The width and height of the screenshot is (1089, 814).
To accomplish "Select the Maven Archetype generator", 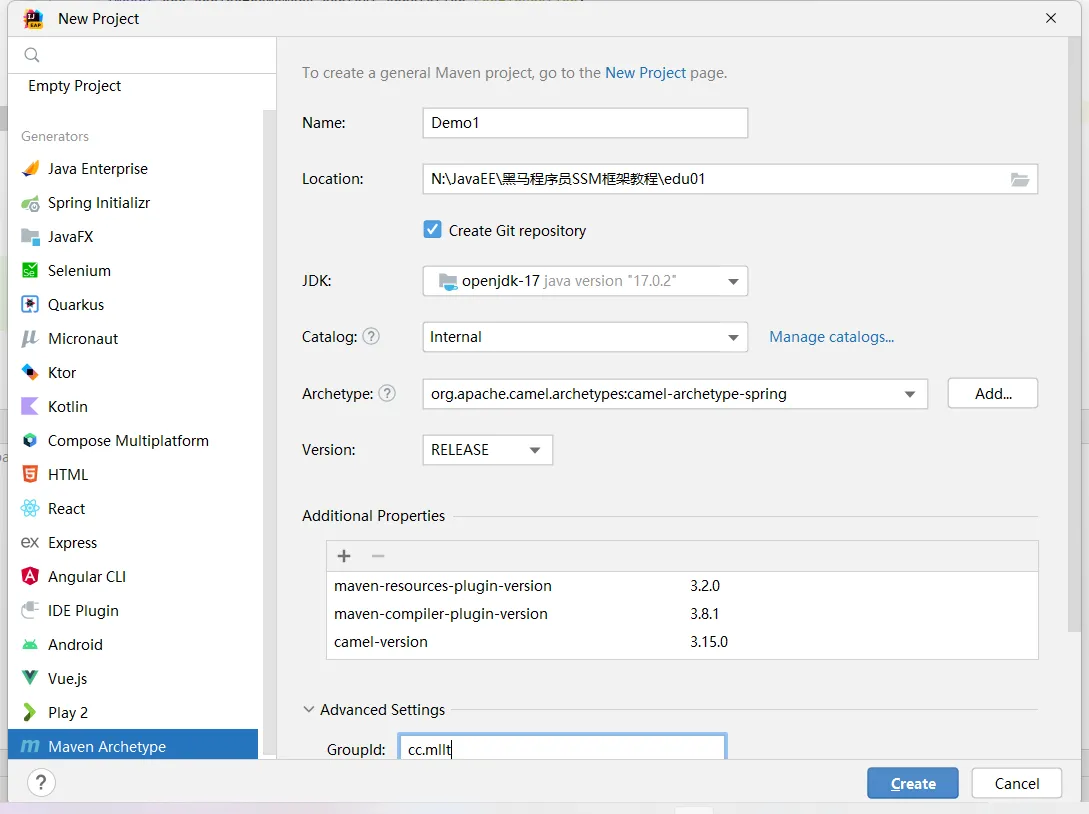I will click(133, 746).
